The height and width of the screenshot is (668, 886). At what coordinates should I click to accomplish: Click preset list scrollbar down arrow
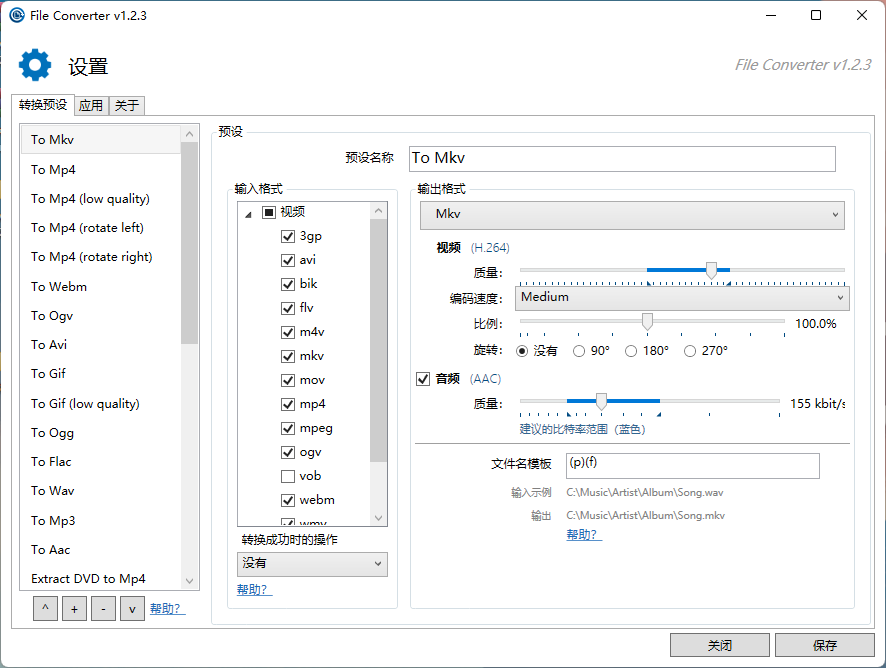pos(189,580)
